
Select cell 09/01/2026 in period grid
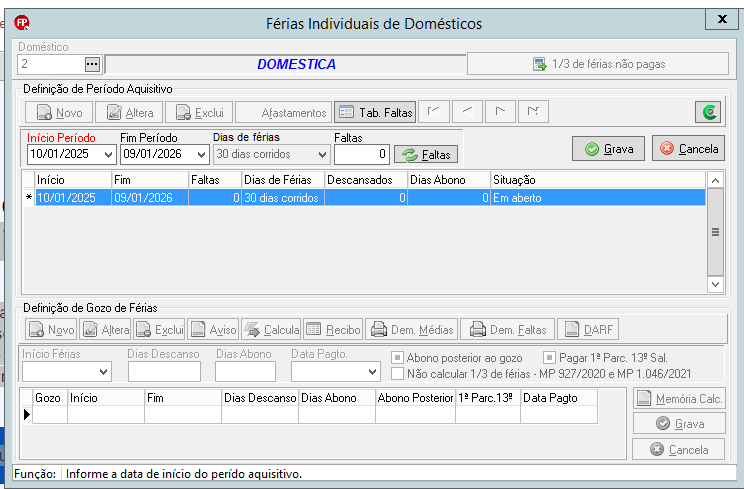(150, 198)
